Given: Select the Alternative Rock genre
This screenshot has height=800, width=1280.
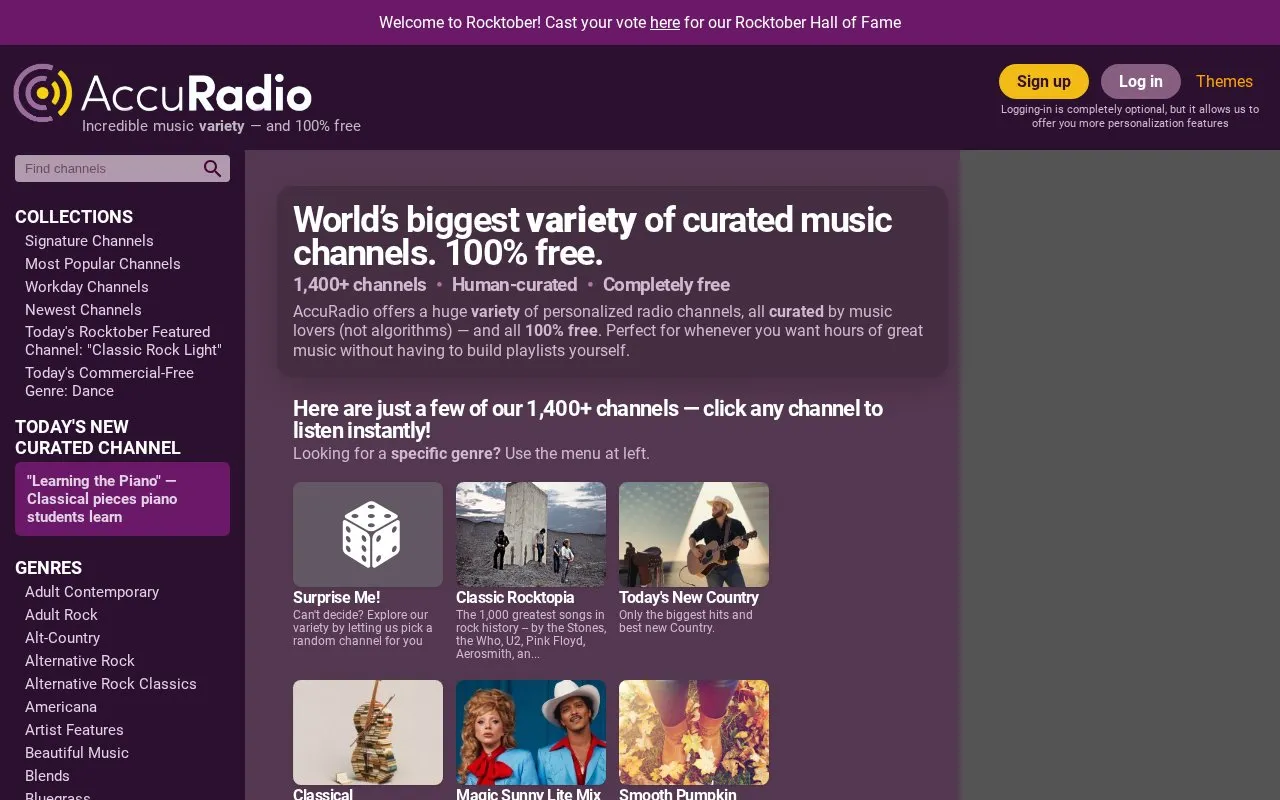Looking at the screenshot, I should pyautogui.click(x=80, y=661).
